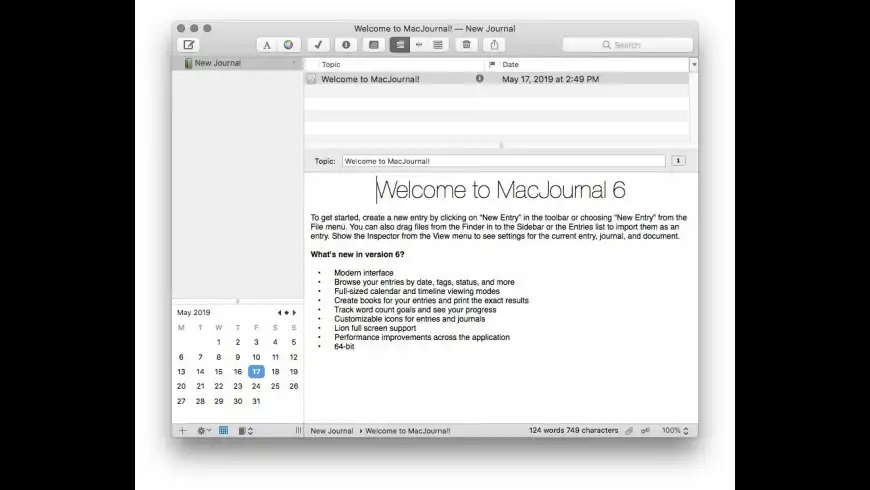Sort entries by Date column header

coord(510,64)
